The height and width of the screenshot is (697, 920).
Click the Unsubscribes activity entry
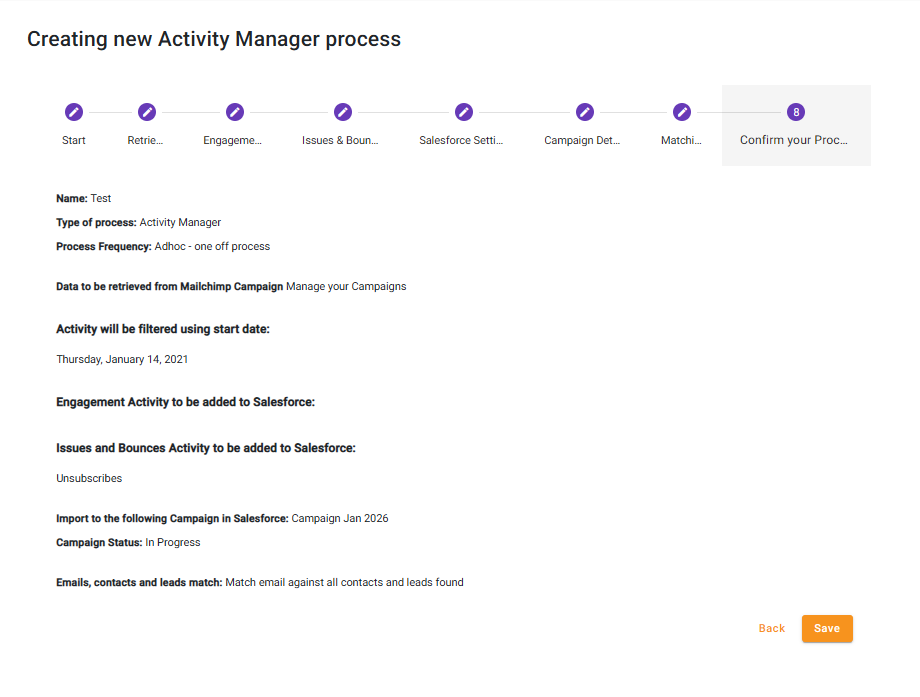[x=89, y=479]
